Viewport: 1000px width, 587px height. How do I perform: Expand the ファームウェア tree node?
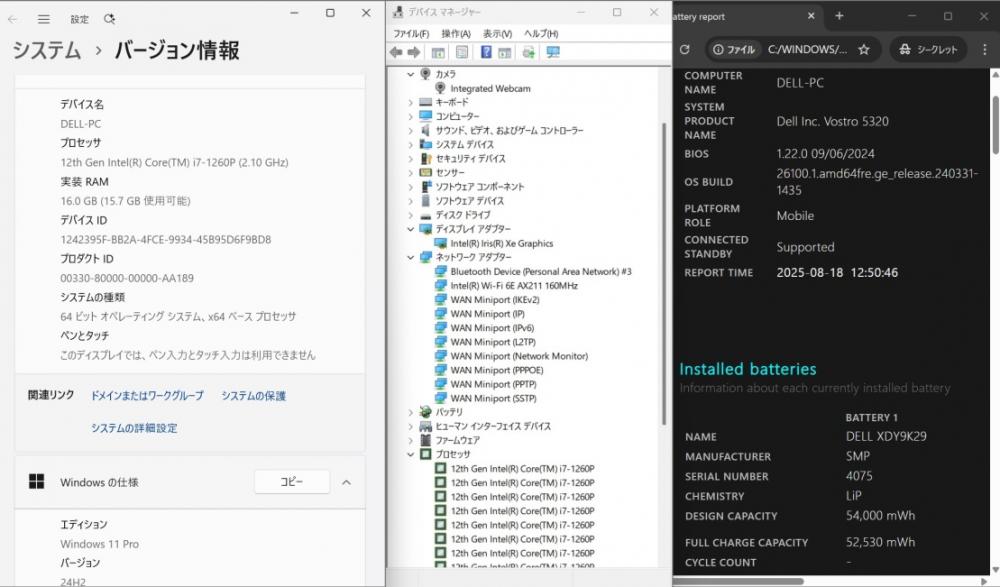[411, 440]
